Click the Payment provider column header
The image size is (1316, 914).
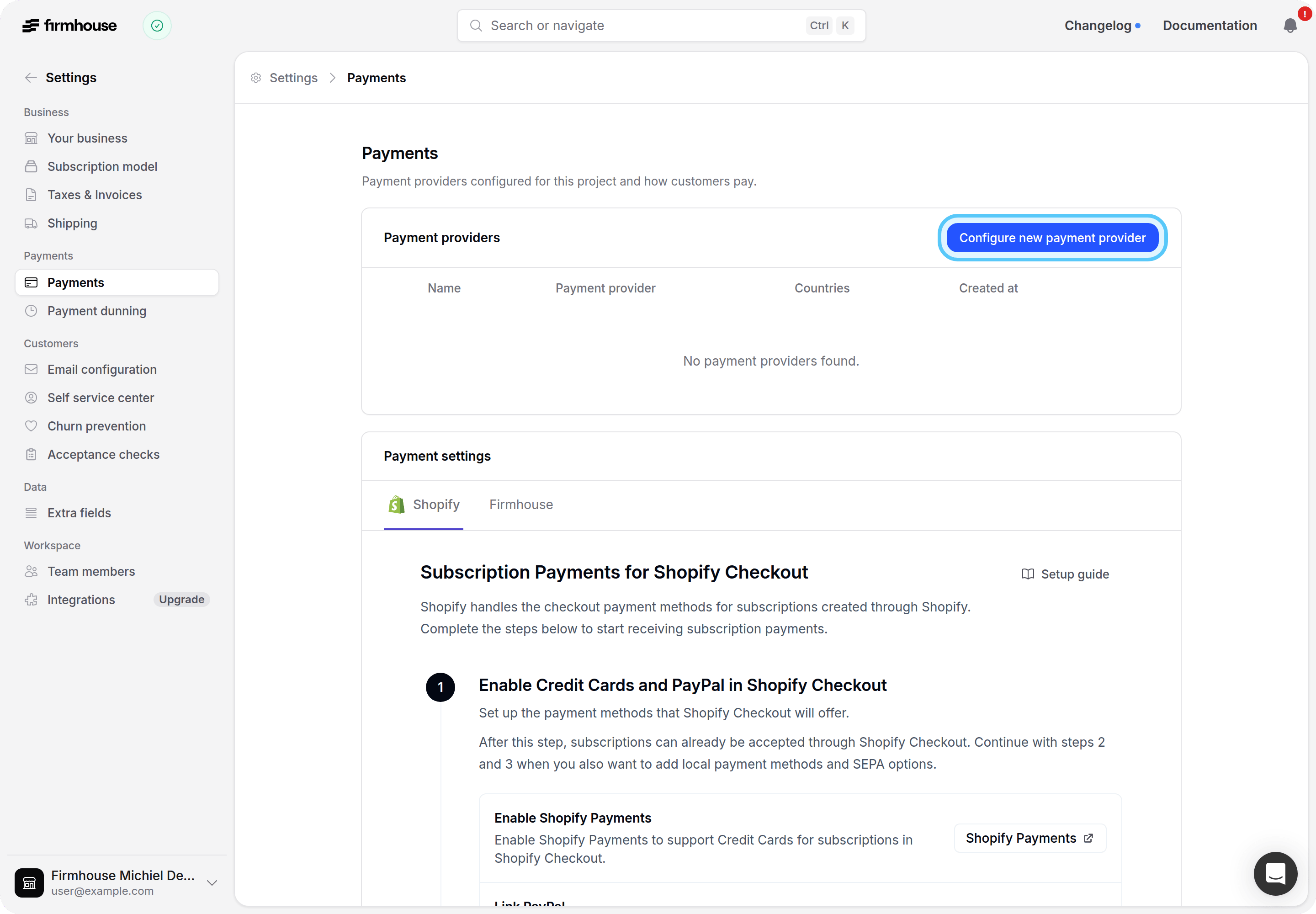pos(605,289)
